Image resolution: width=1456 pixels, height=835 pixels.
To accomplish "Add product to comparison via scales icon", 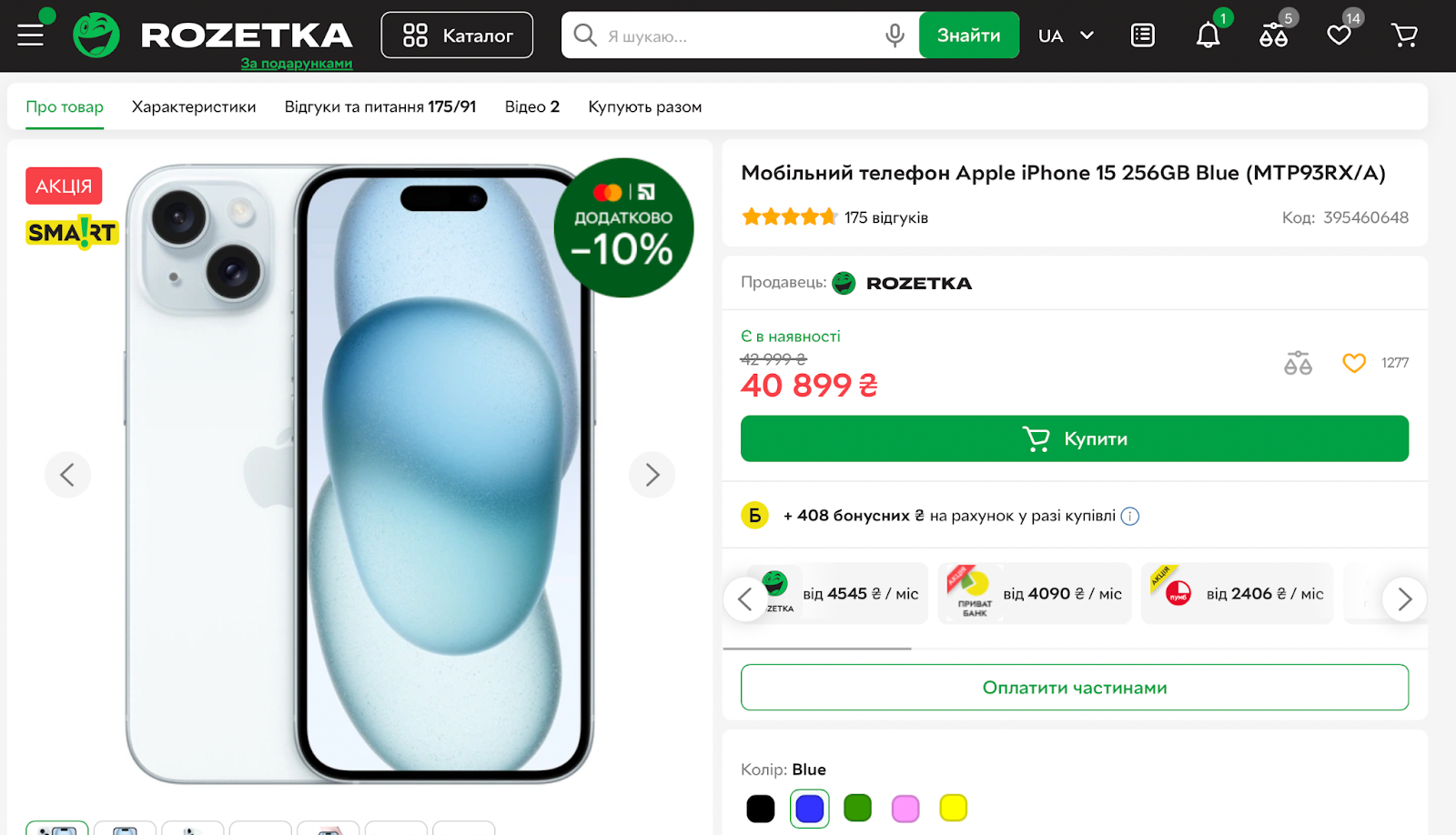I will click(x=1298, y=363).
